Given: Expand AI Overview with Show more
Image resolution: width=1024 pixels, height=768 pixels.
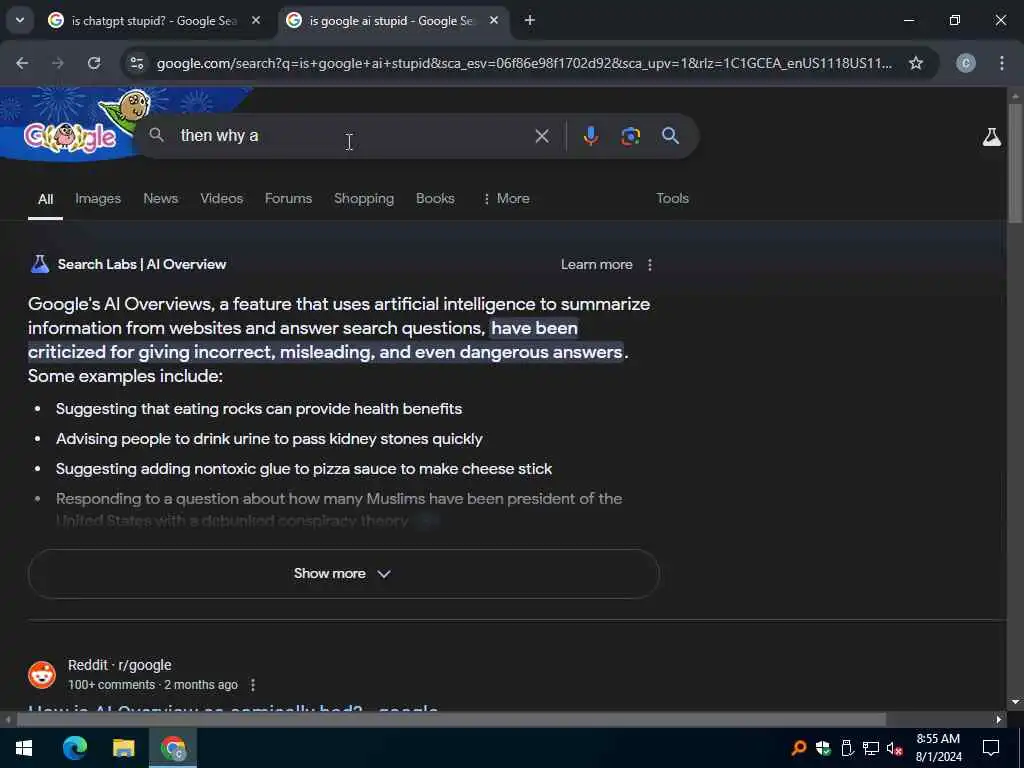Looking at the screenshot, I should pos(344,573).
